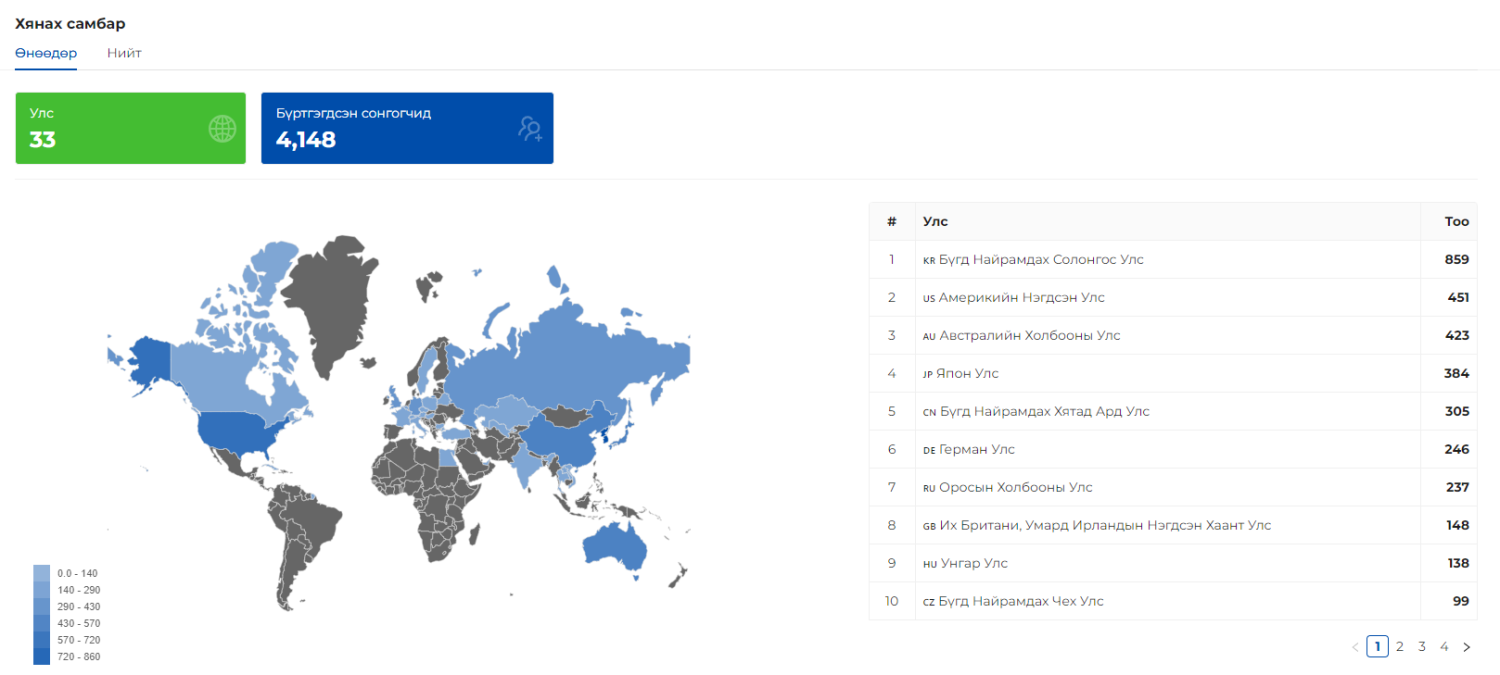
Task: Open page 3 of the country table
Action: point(1421,647)
